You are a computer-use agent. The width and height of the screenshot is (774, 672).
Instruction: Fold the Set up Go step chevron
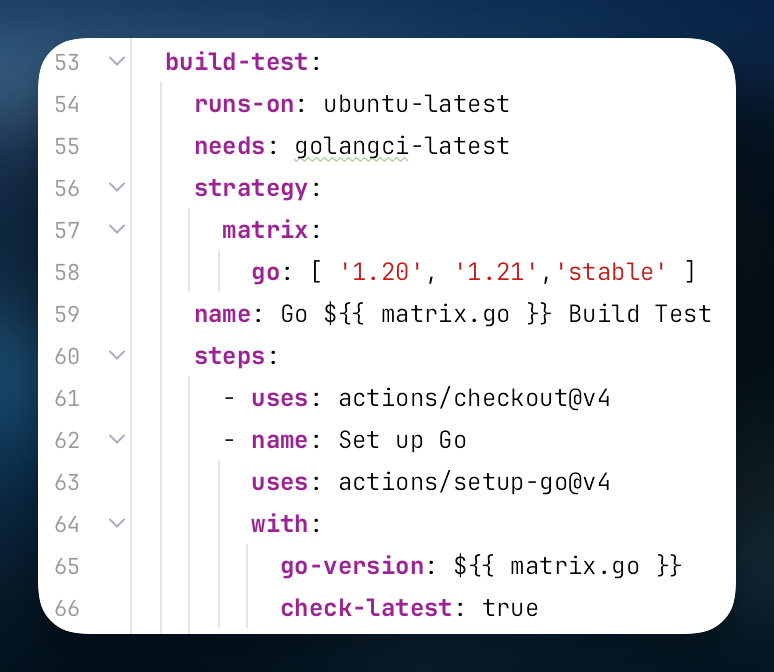point(117,440)
